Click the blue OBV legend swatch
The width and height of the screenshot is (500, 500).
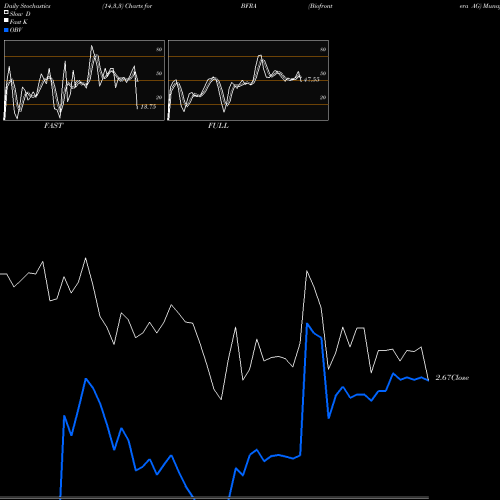[x=6, y=30]
